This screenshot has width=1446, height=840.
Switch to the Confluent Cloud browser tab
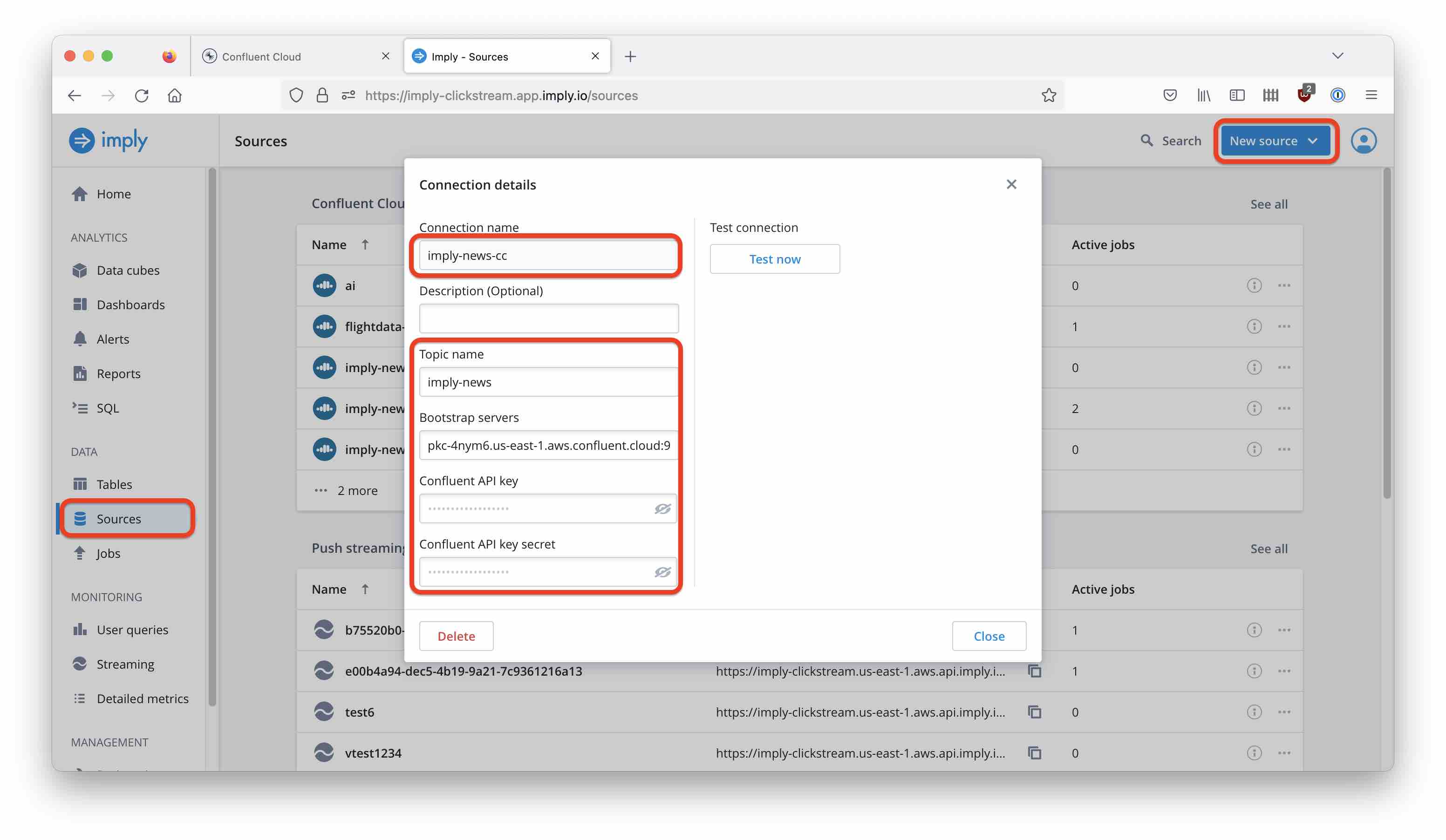pyautogui.click(x=261, y=55)
